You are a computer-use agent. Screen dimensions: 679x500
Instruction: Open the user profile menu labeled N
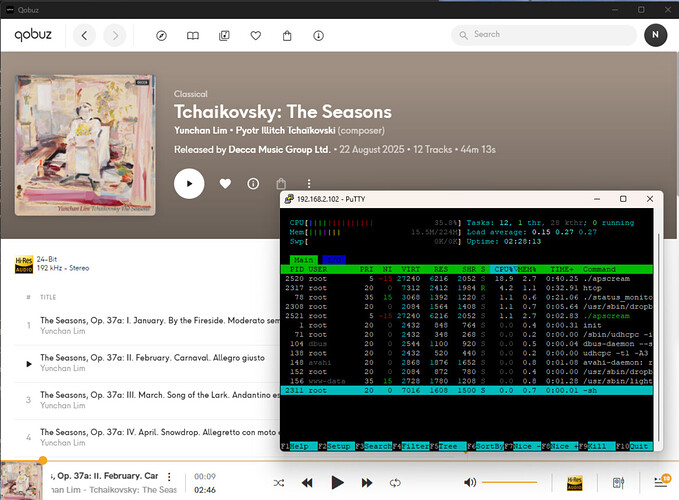(654, 35)
